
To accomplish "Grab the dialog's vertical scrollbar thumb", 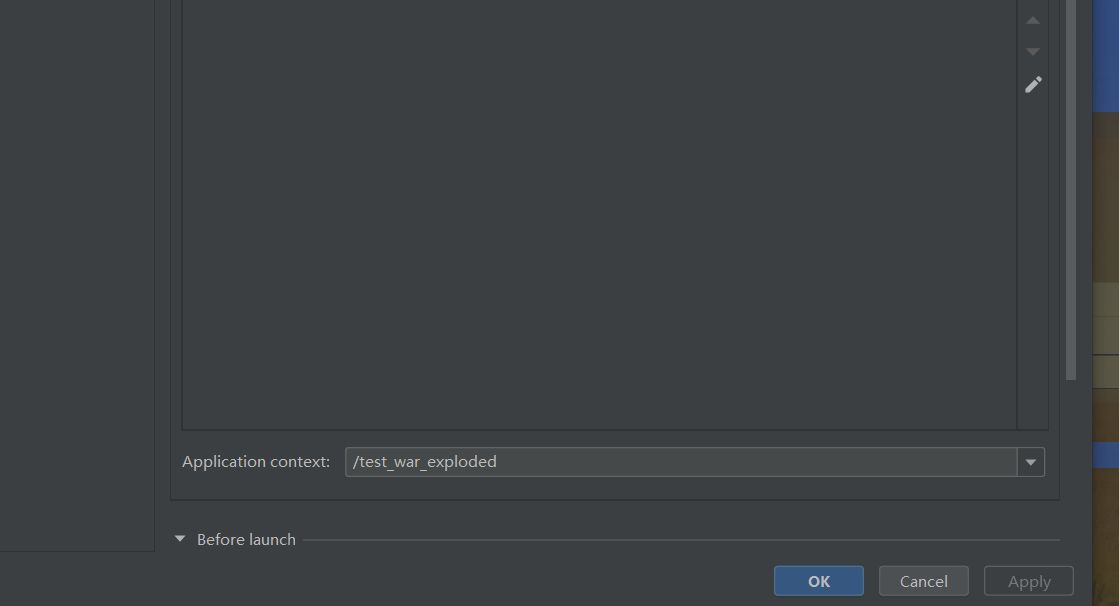I will tap(1070, 190).
